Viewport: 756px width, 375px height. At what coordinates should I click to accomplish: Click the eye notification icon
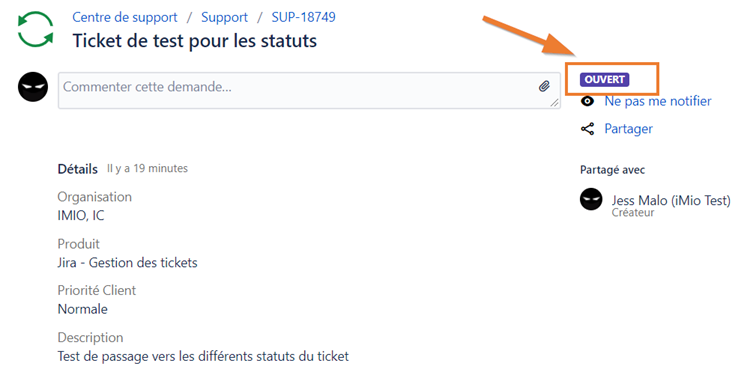[x=587, y=101]
